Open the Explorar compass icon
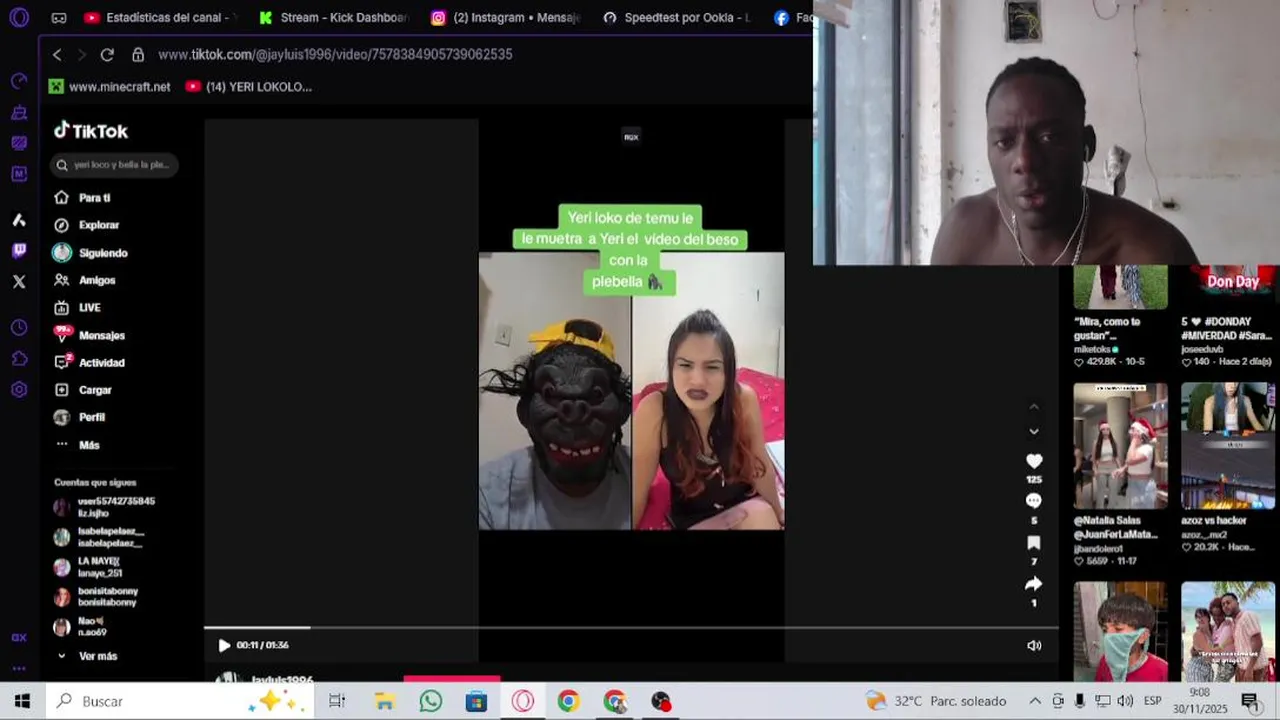The width and height of the screenshot is (1280, 720). coord(62,225)
